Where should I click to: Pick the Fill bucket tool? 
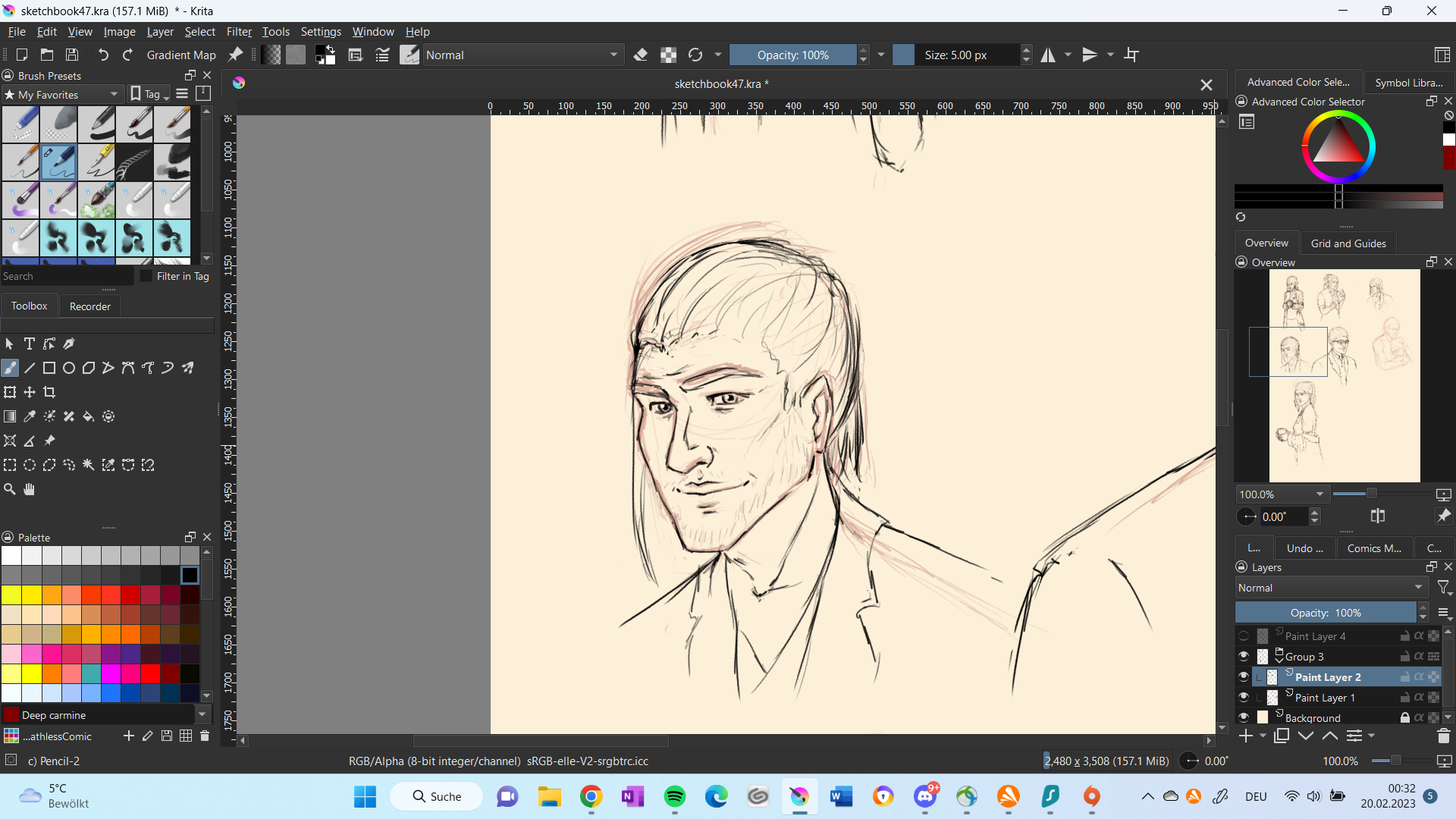tap(89, 416)
